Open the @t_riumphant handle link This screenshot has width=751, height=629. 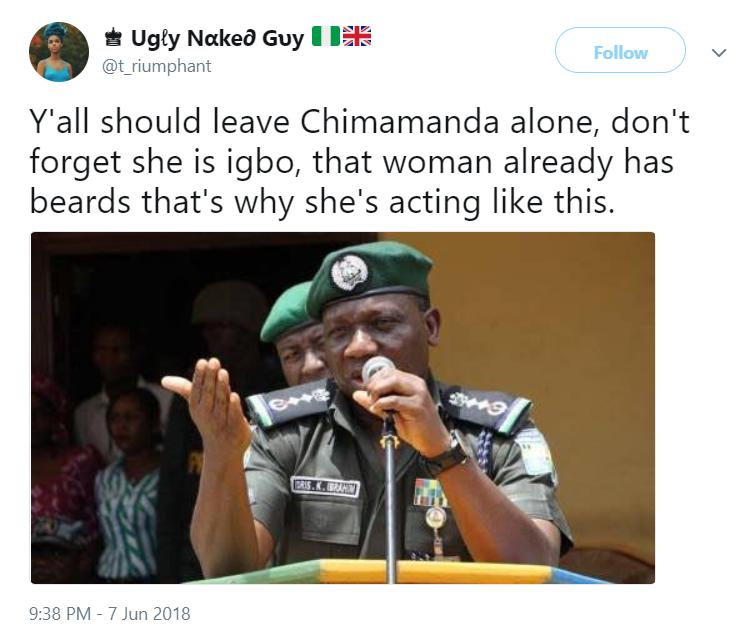156,66
